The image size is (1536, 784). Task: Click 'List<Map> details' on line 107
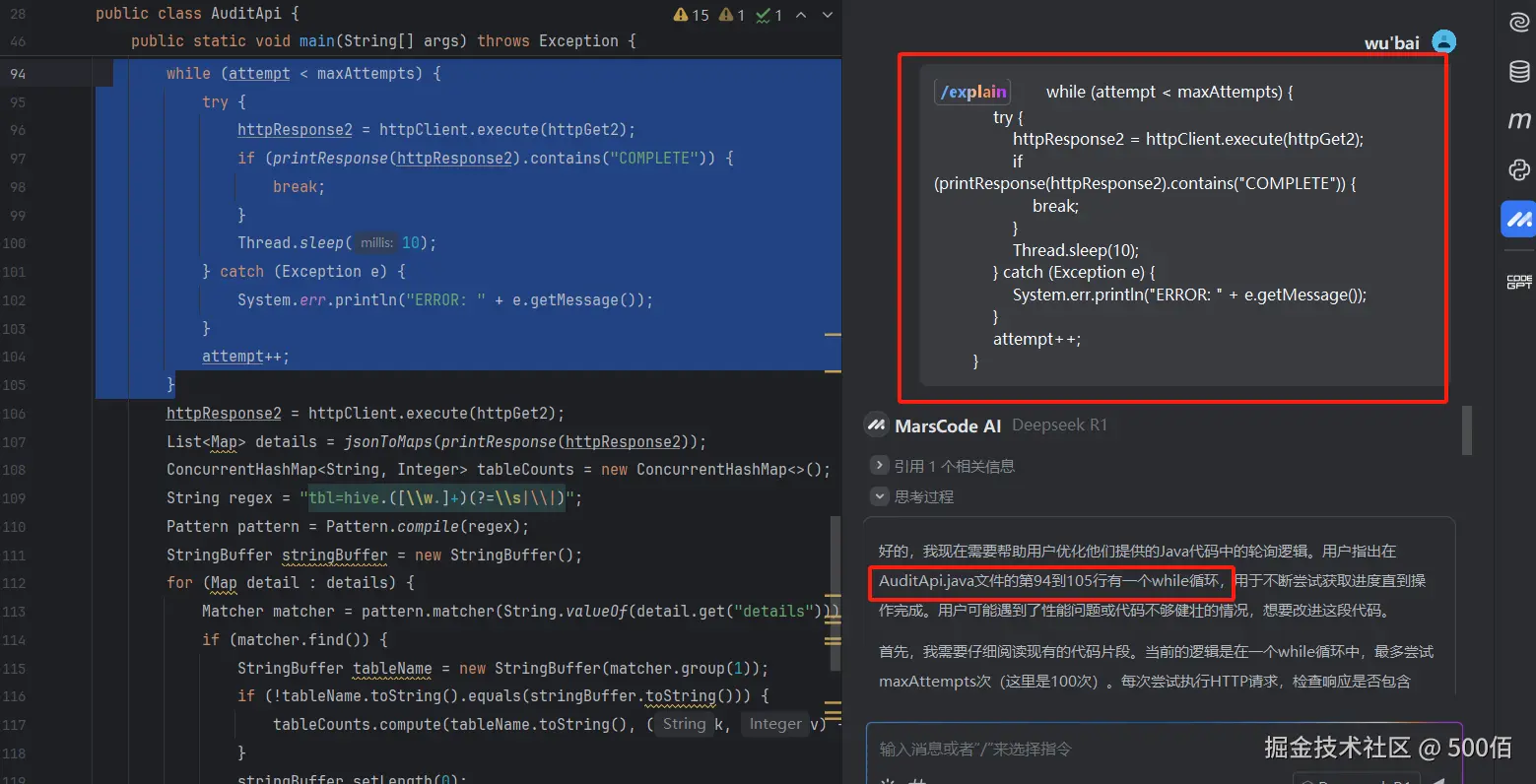(x=241, y=442)
